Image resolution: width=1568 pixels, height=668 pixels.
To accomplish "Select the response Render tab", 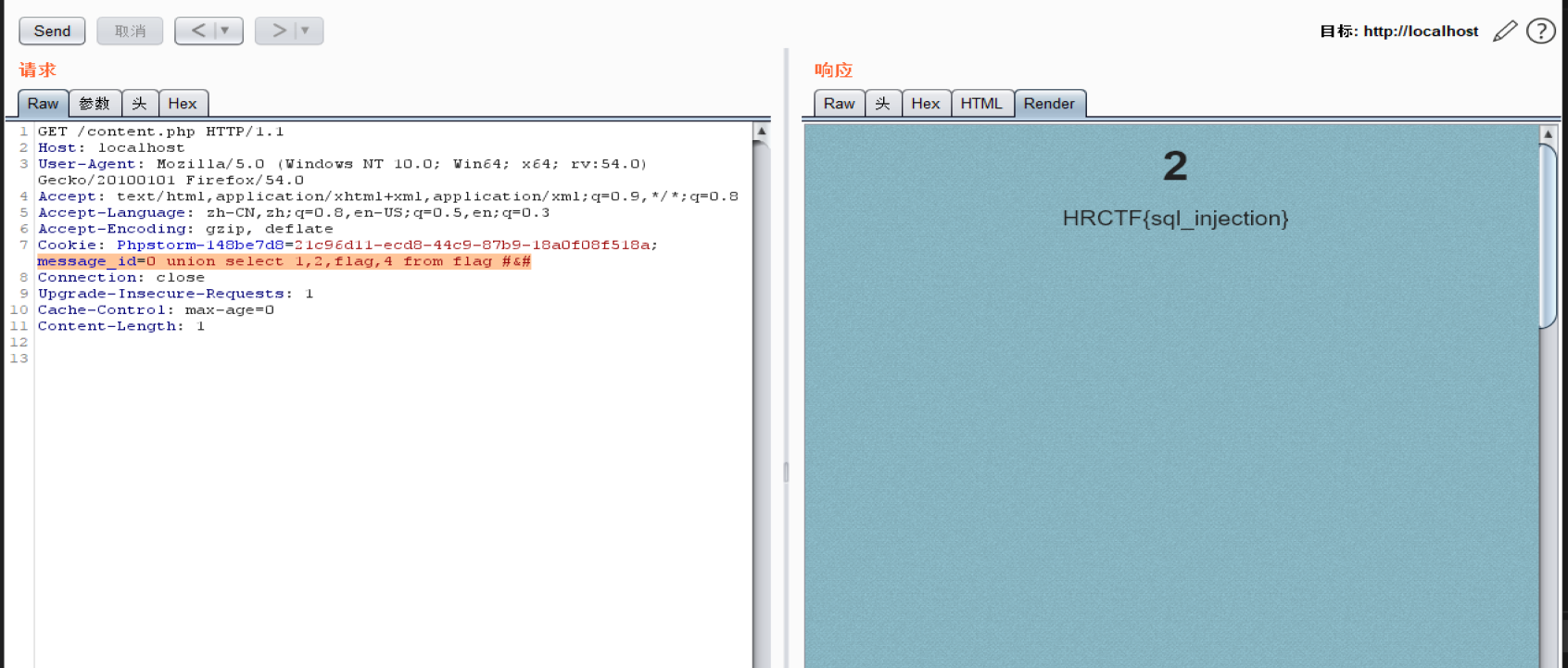I will (x=1049, y=104).
